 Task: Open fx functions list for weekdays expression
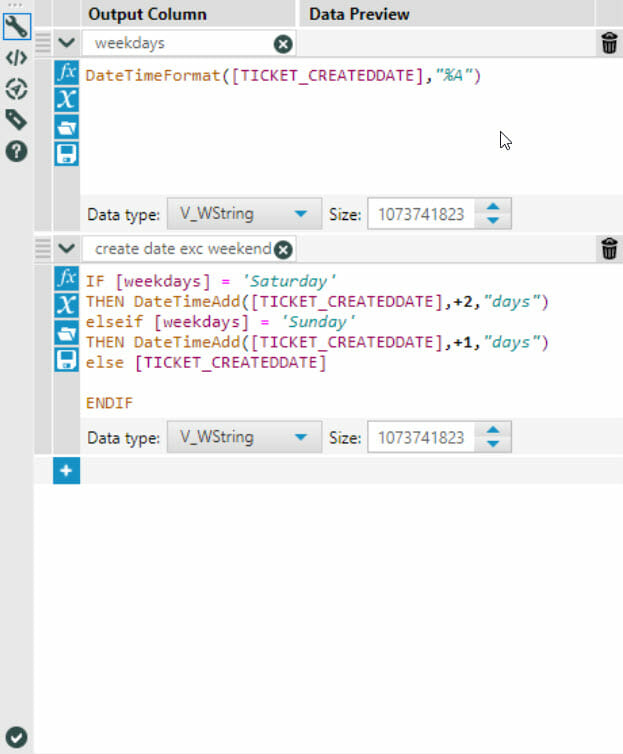66,73
